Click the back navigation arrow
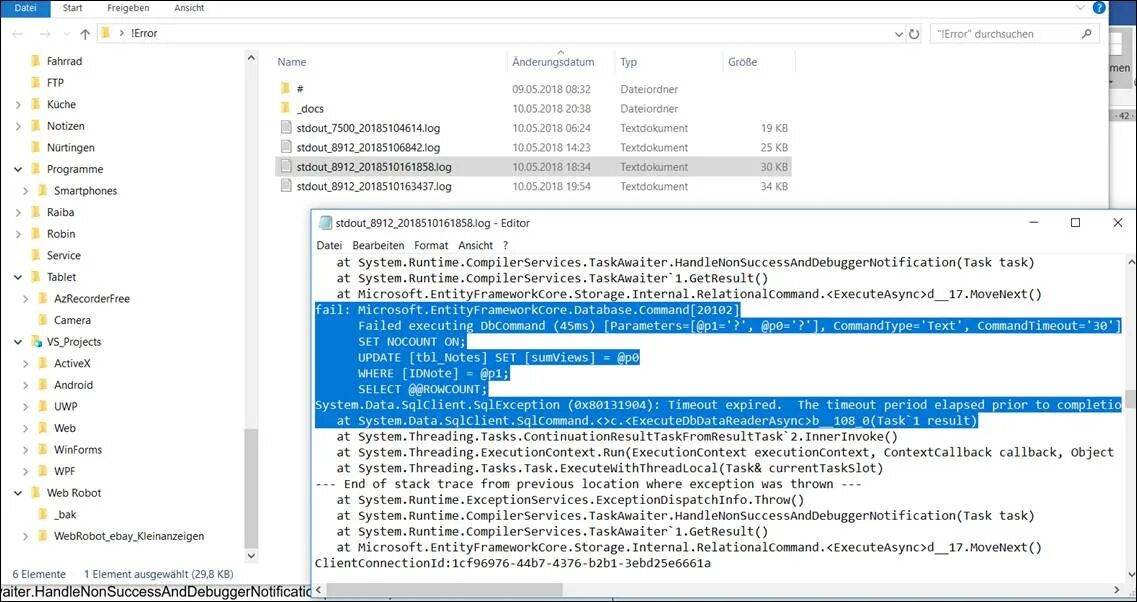Viewport: 1137px width, 602px height. pyautogui.click(x=17, y=33)
